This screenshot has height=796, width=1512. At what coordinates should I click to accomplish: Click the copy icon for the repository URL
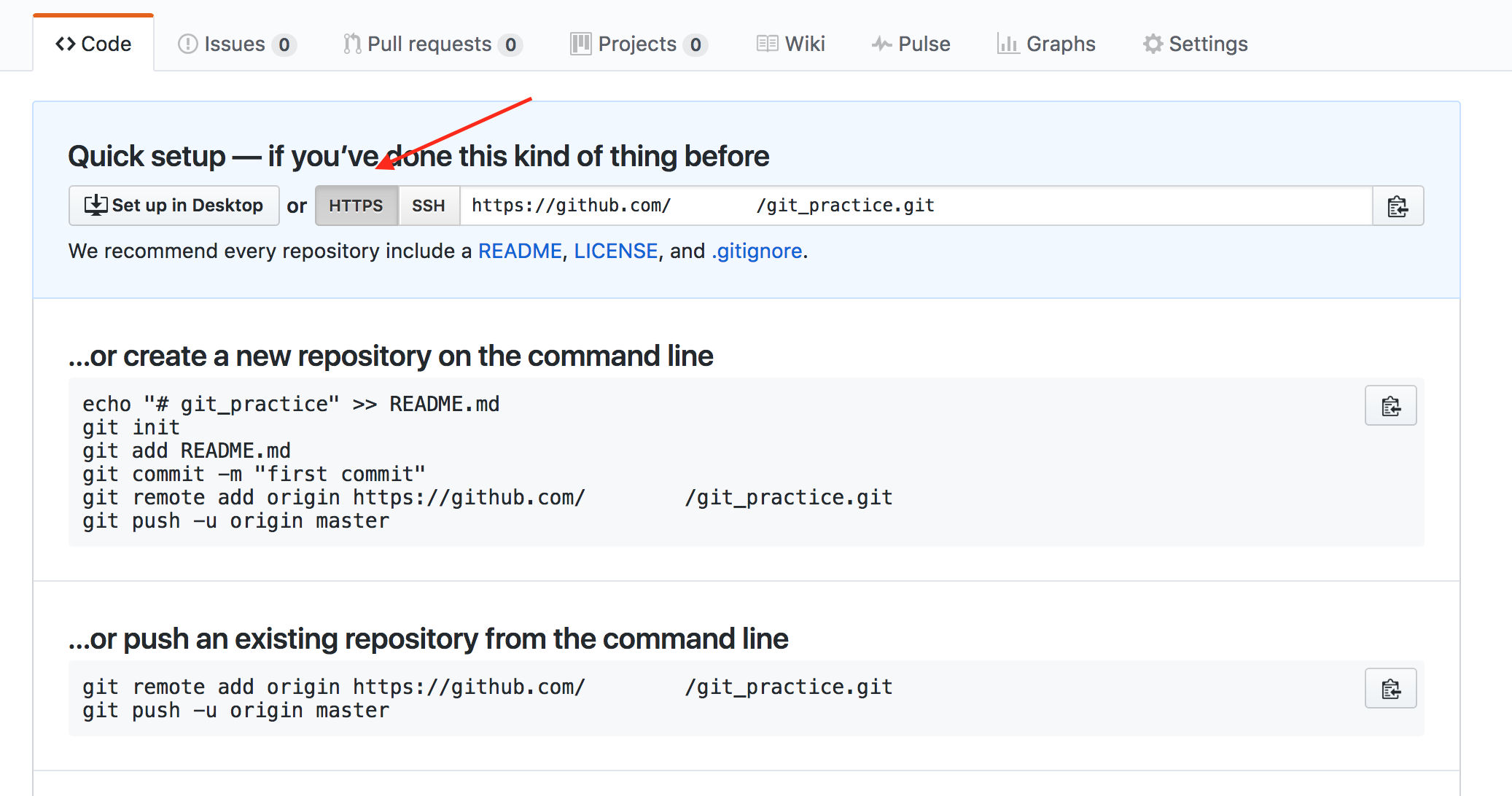pyautogui.click(x=1398, y=206)
